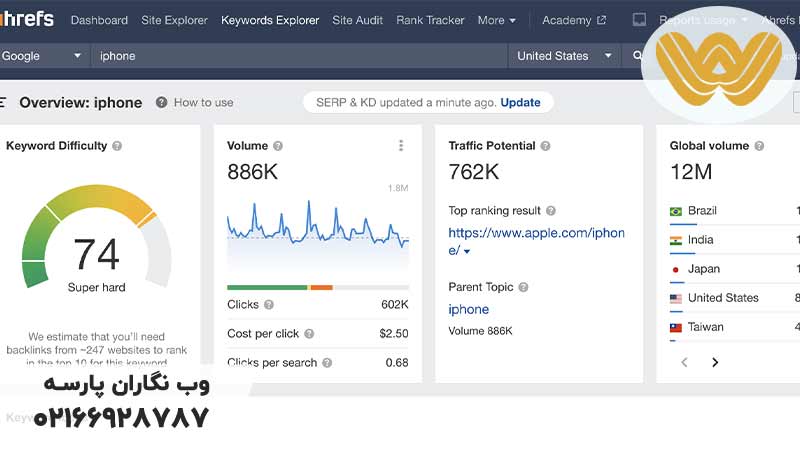
Task: Click the 886K volume value
Action: pos(253,172)
